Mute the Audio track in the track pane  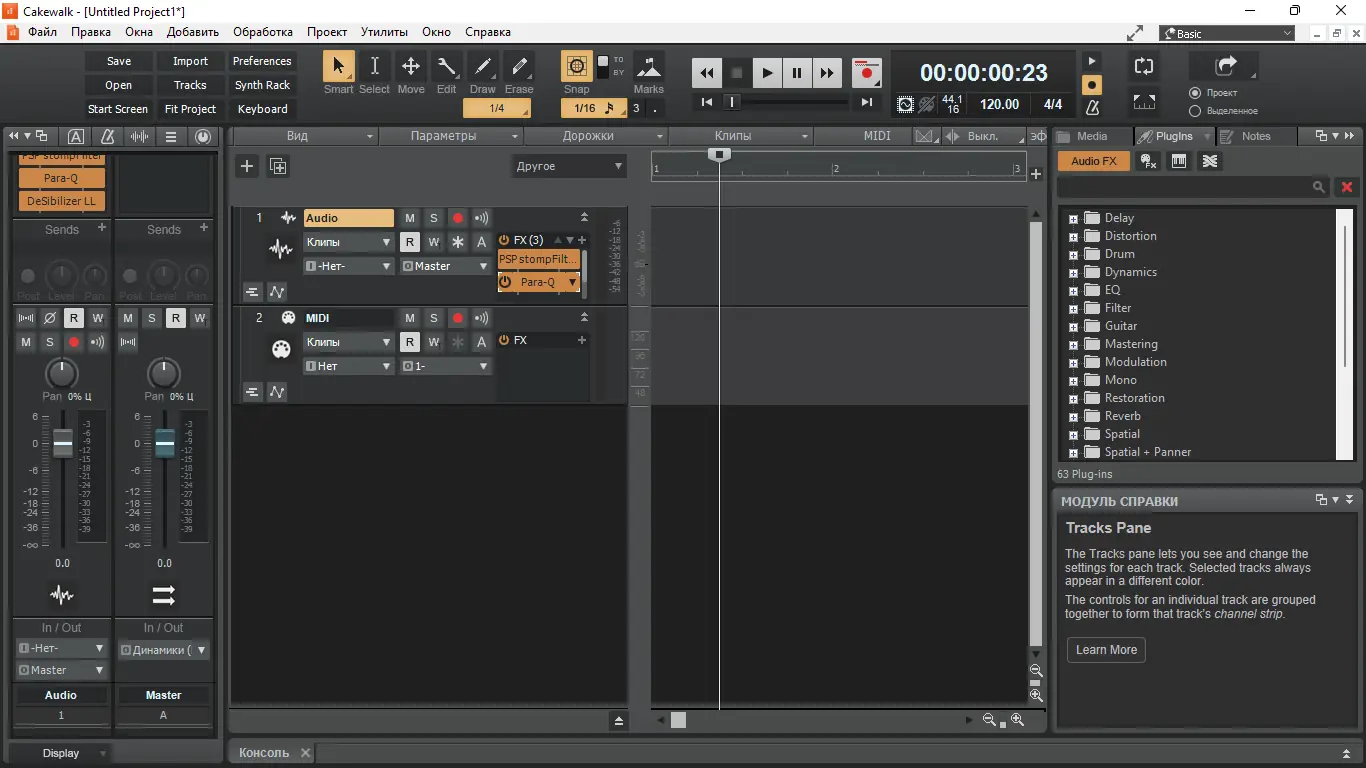[x=410, y=218]
